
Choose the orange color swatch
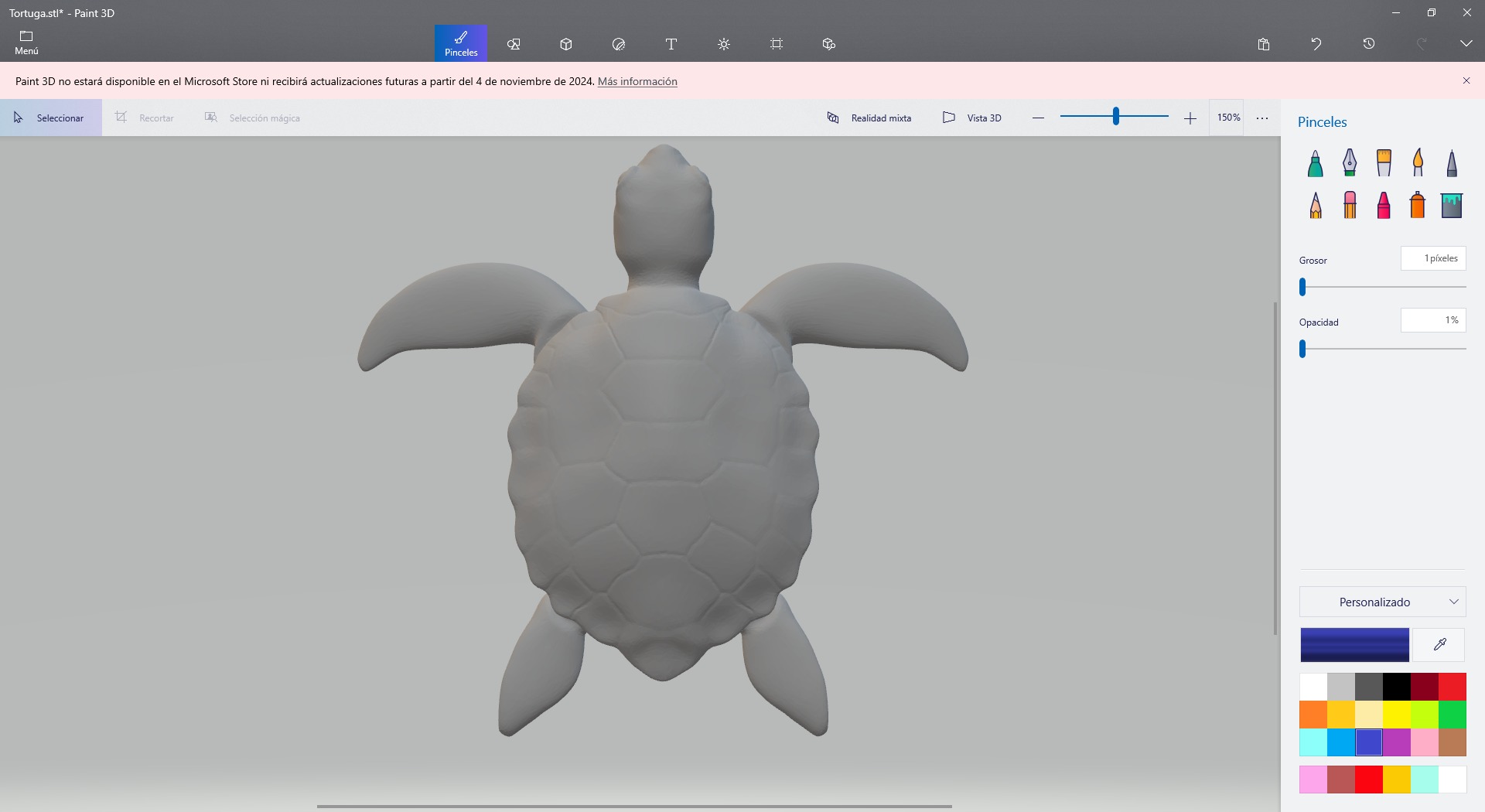[1313, 715]
